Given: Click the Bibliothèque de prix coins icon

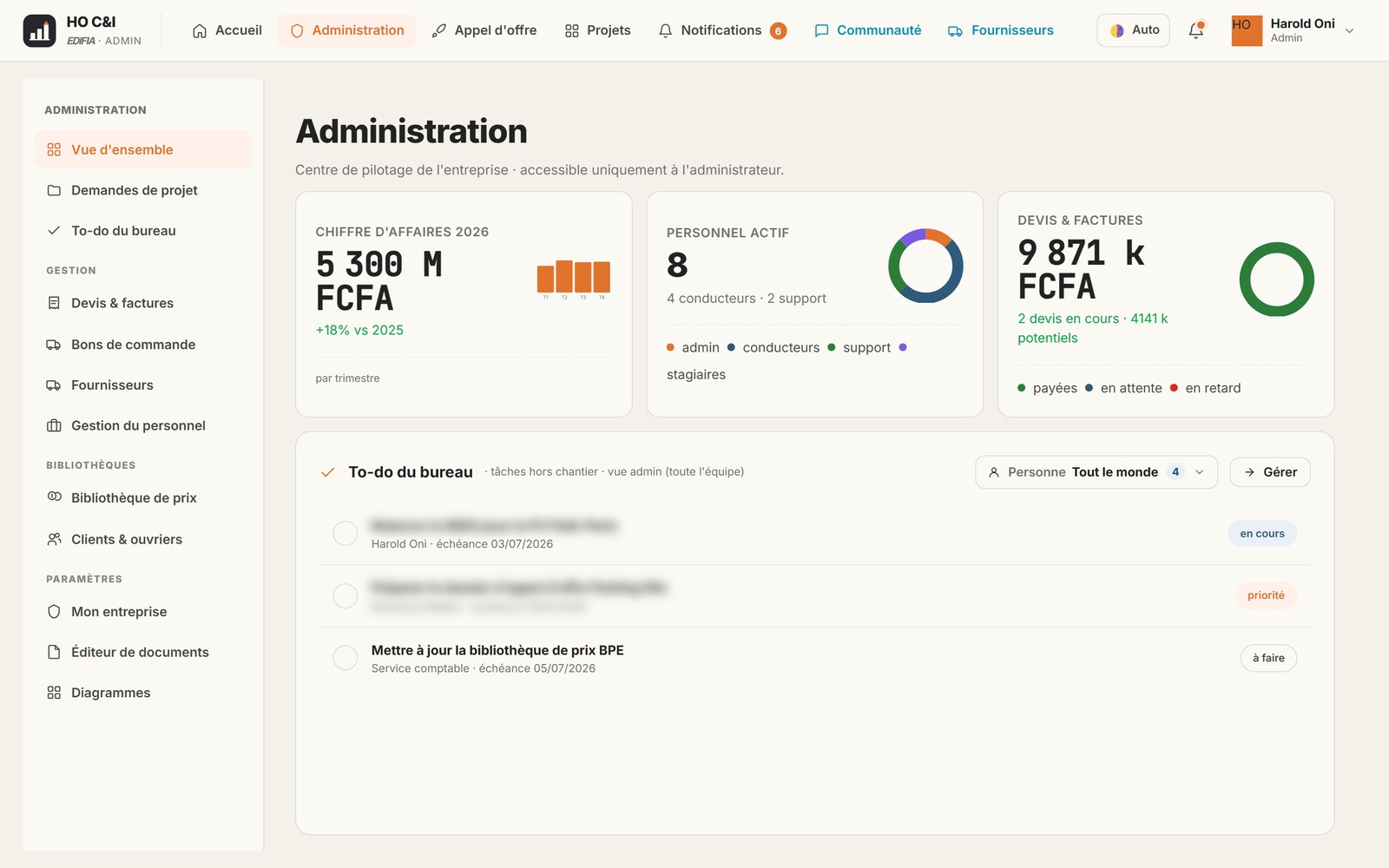Looking at the screenshot, I should [54, 497].
